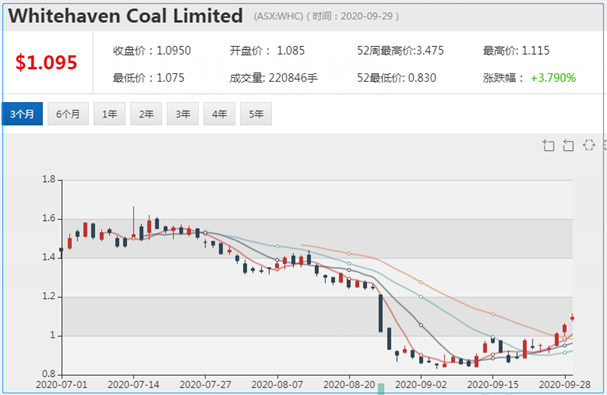Click the Whitehaven Coal Limited title
607x395 pixels.
click(125, 16)
